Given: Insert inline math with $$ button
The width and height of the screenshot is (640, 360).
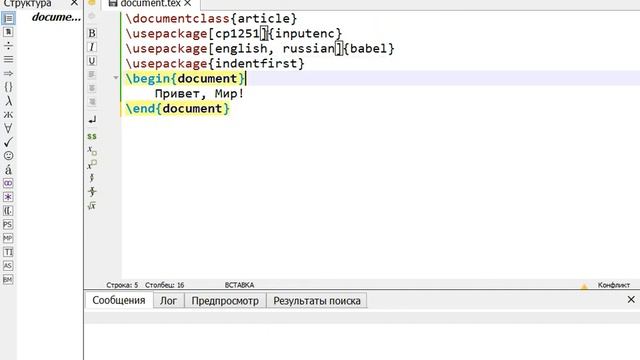Looking at the screenshot, I should (92, 136).
